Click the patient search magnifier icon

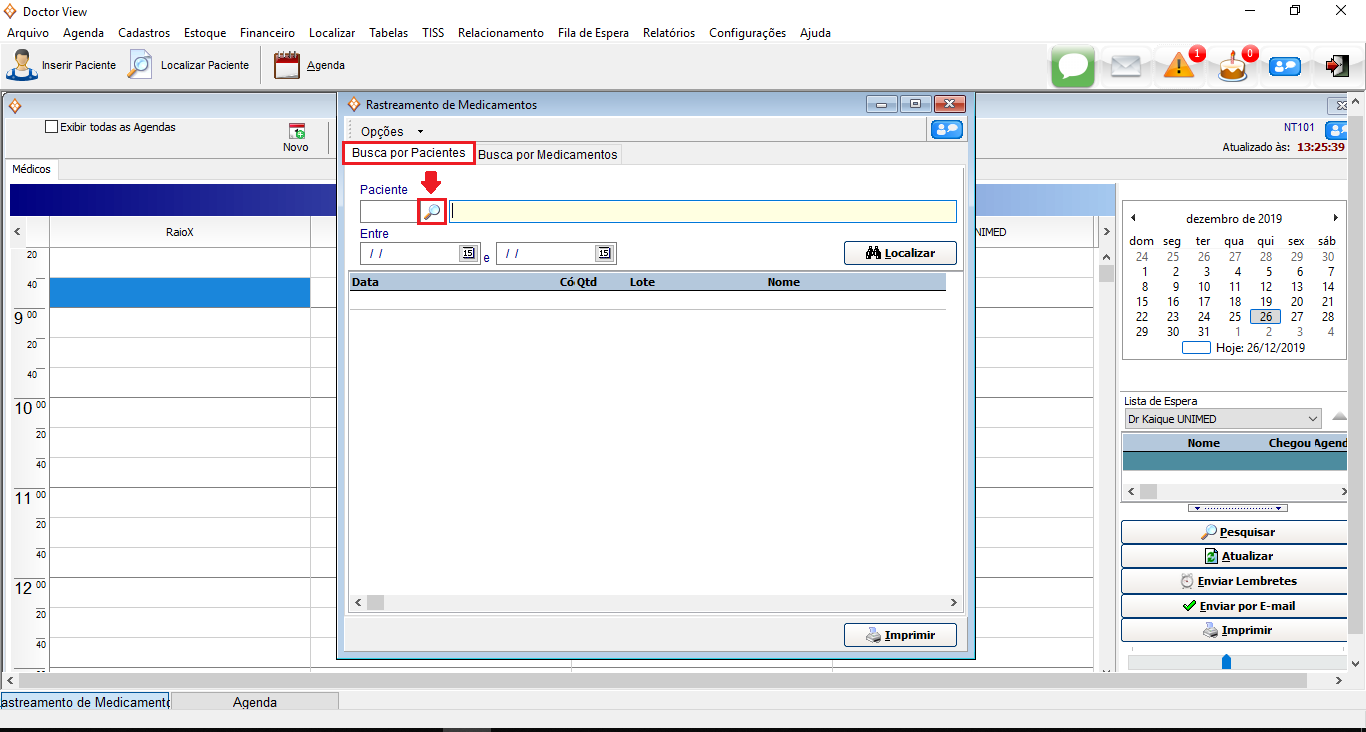click(432, 211)
